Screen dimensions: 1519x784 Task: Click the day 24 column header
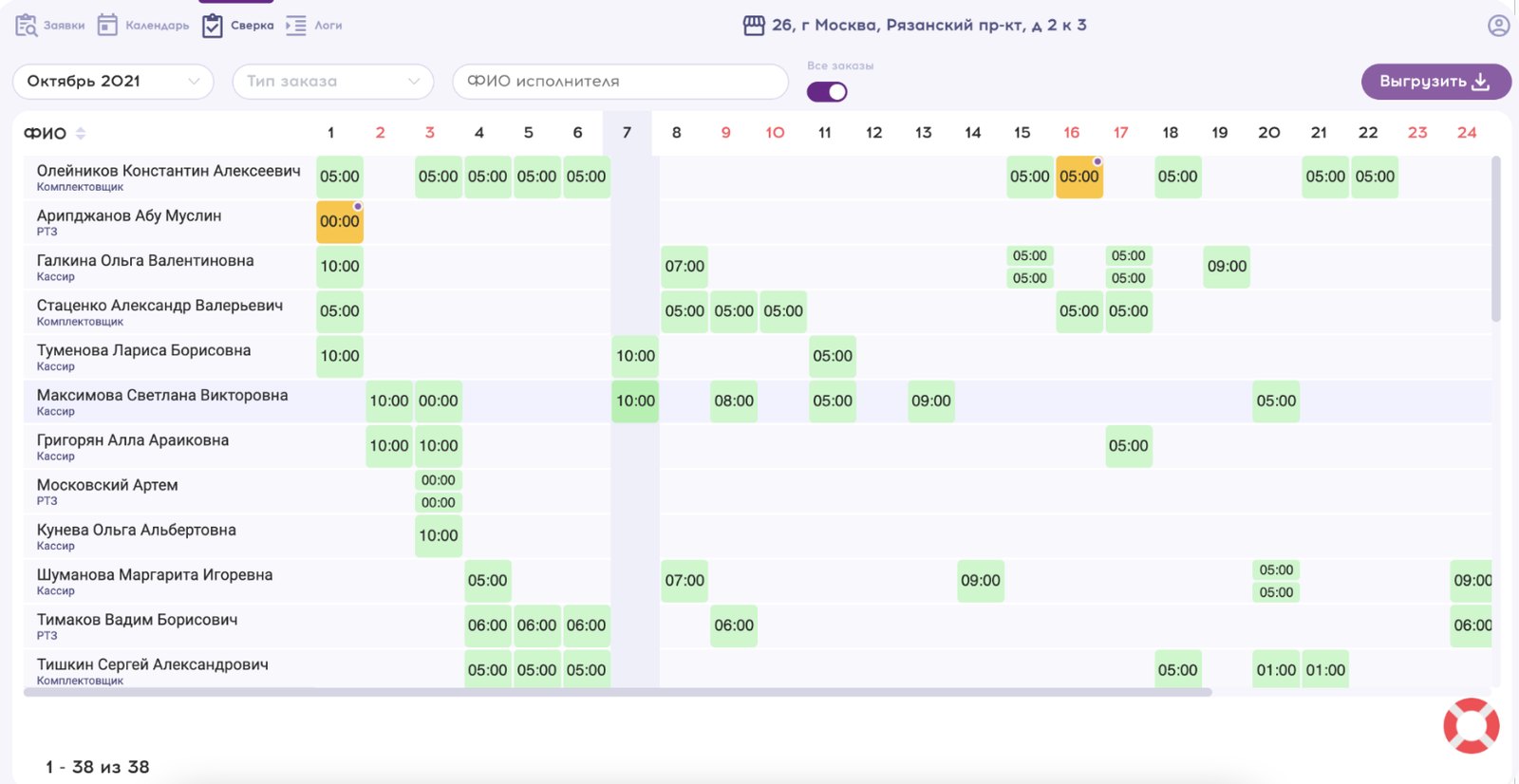1467,133
